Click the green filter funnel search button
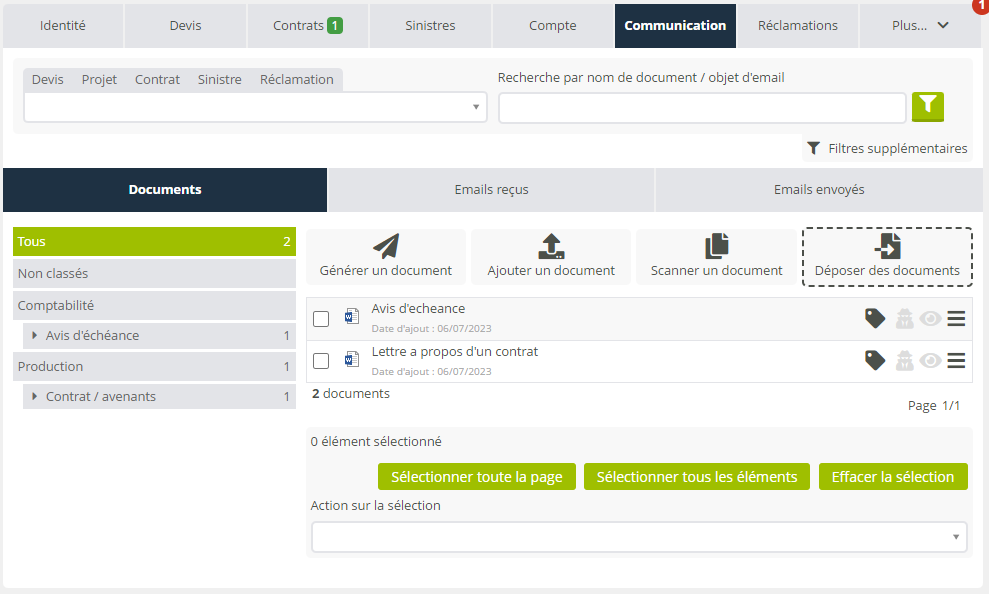This screenshot has height=594, width=989. click(927, 106)
